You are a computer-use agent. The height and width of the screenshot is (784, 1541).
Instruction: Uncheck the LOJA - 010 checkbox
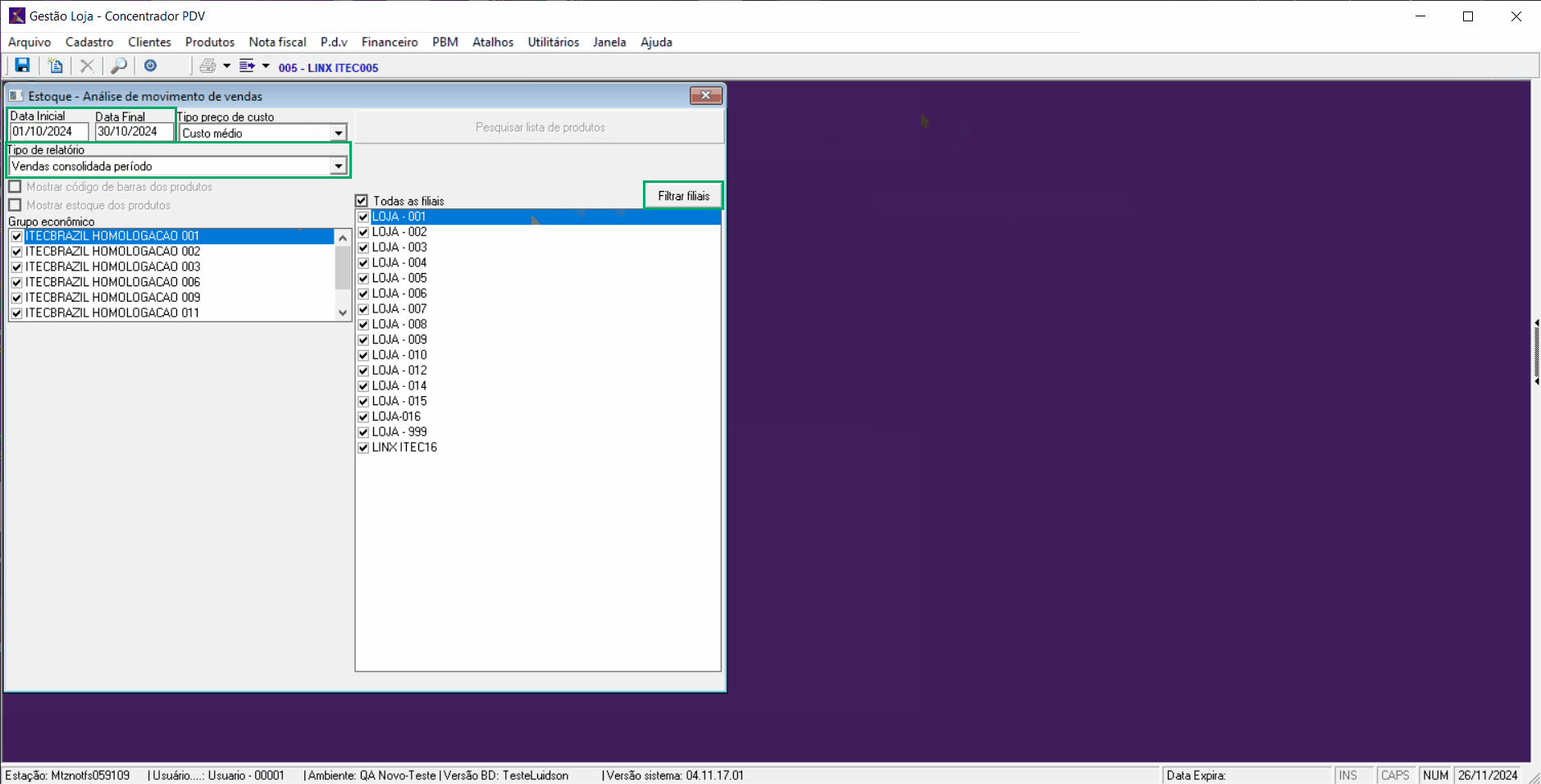coord(363,355)
